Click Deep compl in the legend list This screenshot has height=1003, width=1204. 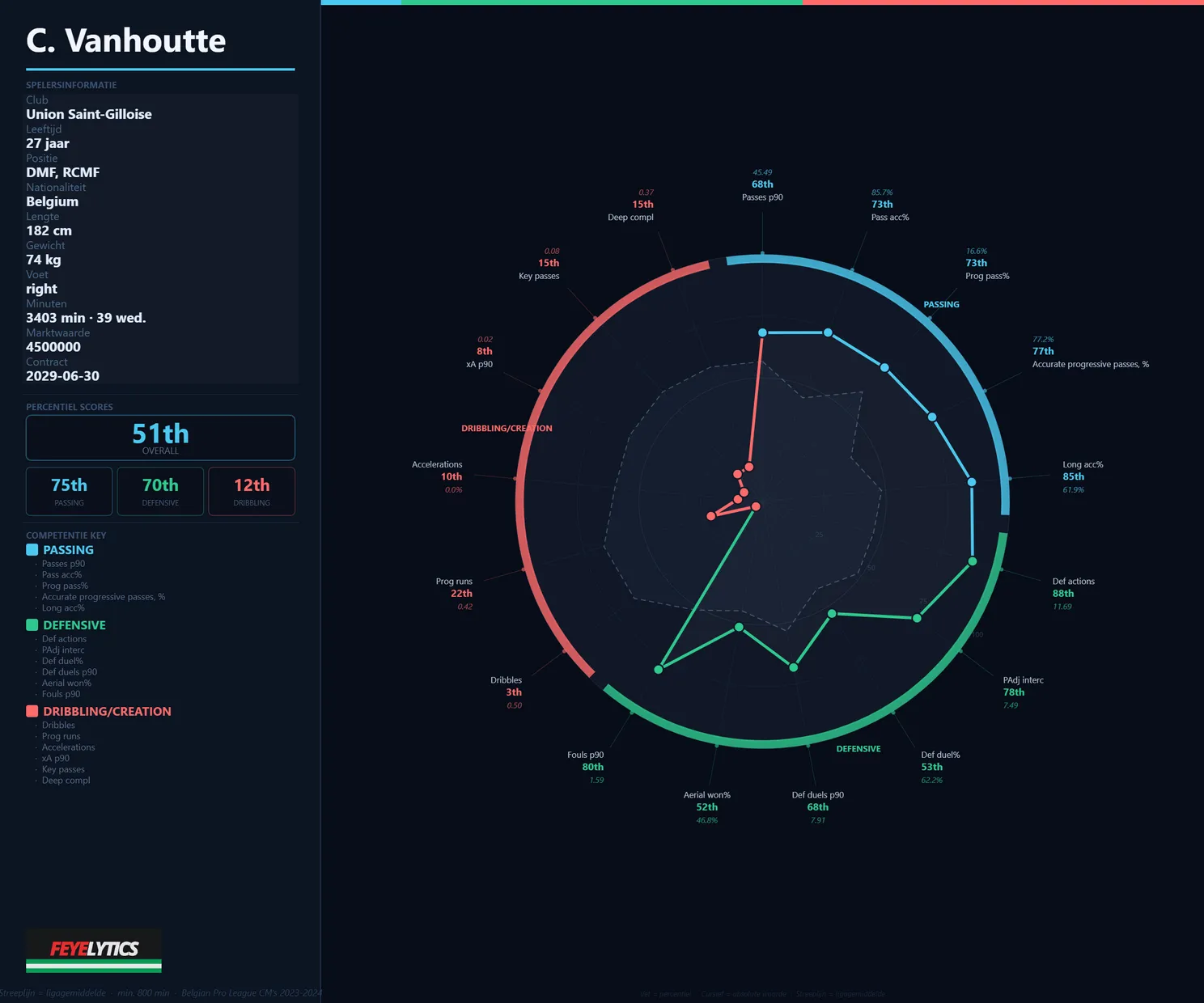point(66,781)
